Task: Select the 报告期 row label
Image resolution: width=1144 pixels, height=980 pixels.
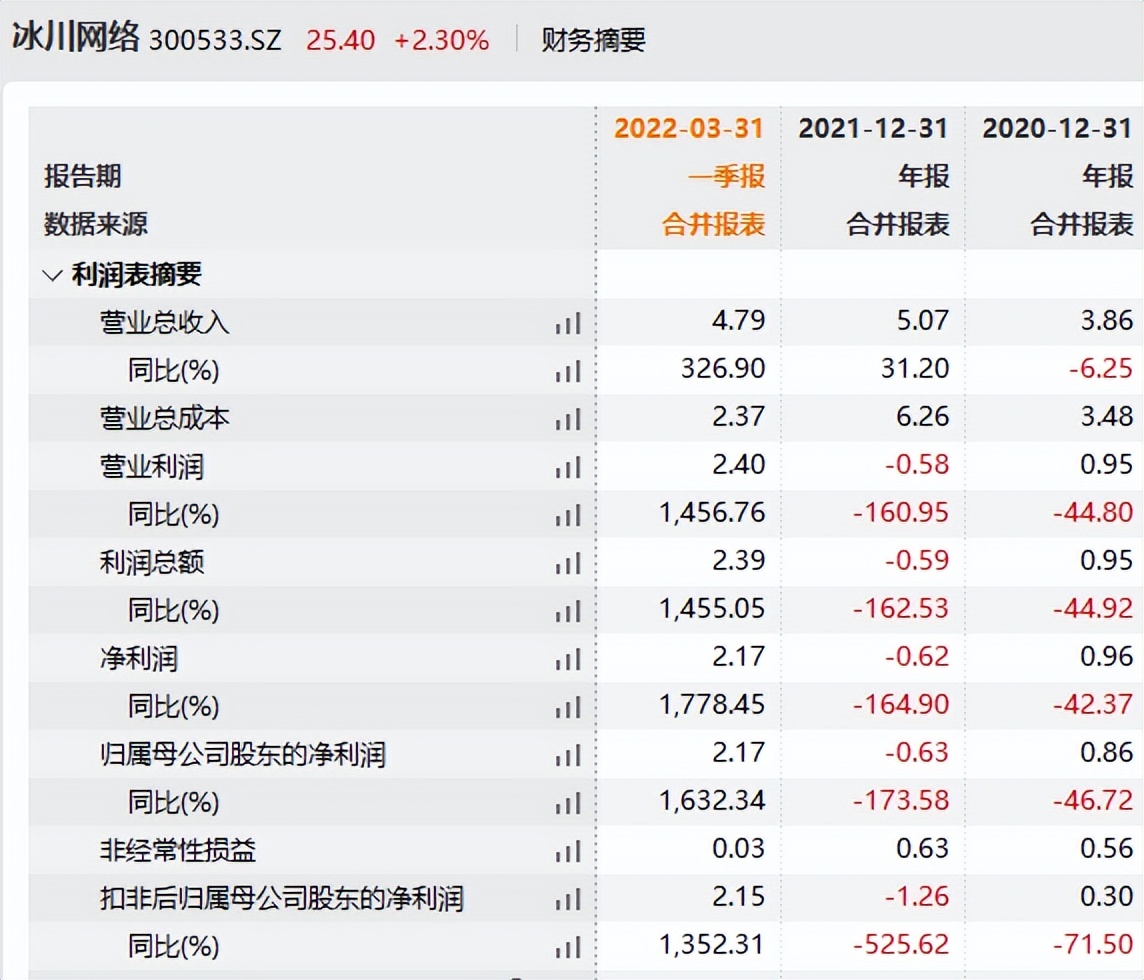Action: (x=82, y=177)
